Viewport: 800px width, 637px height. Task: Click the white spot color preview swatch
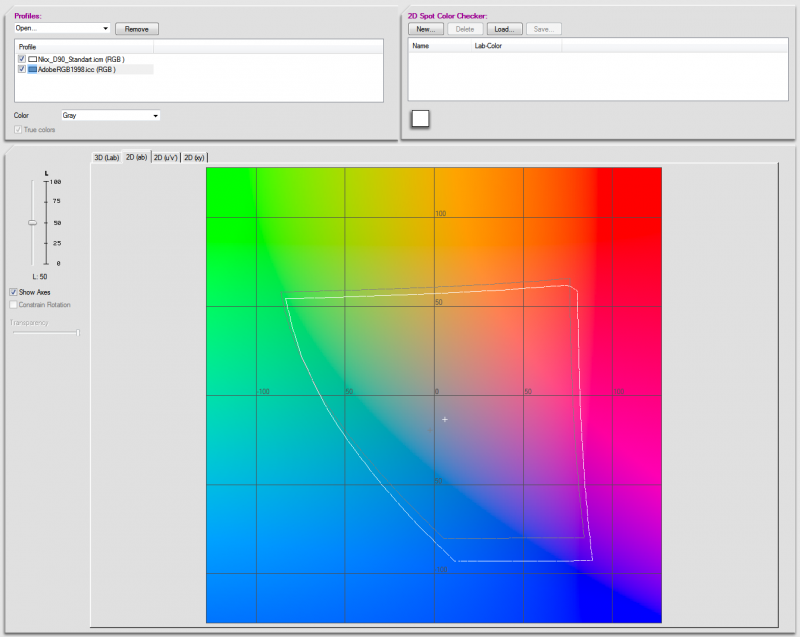[420, 119]
